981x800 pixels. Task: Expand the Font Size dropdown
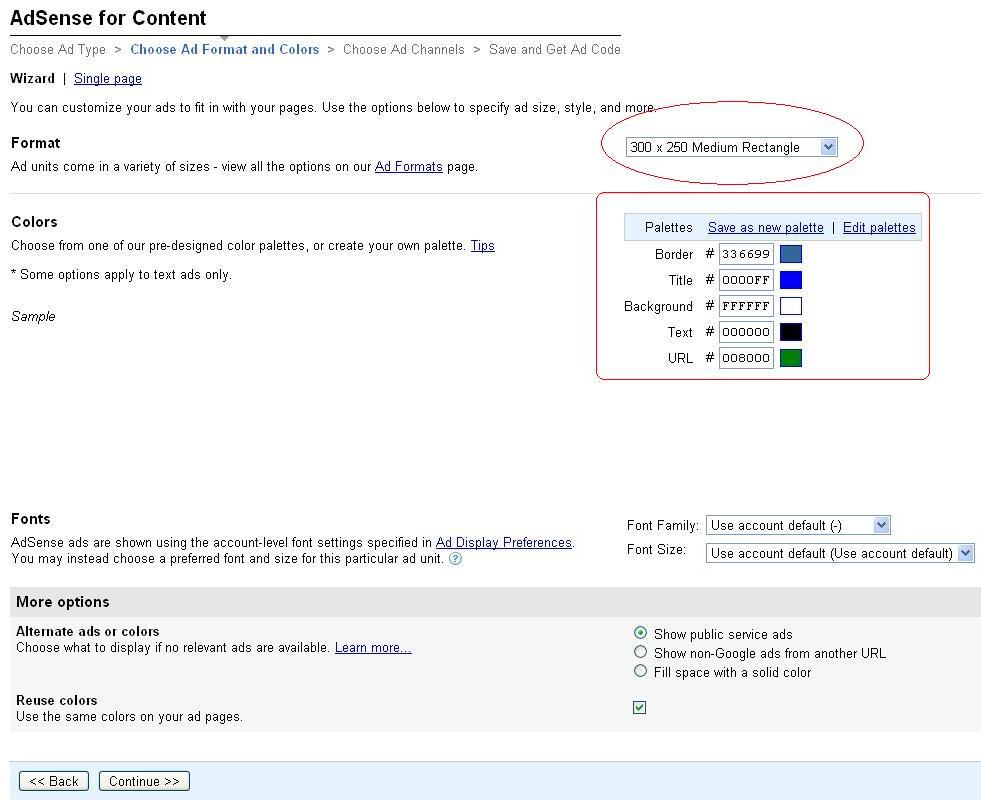click(840, 553)
